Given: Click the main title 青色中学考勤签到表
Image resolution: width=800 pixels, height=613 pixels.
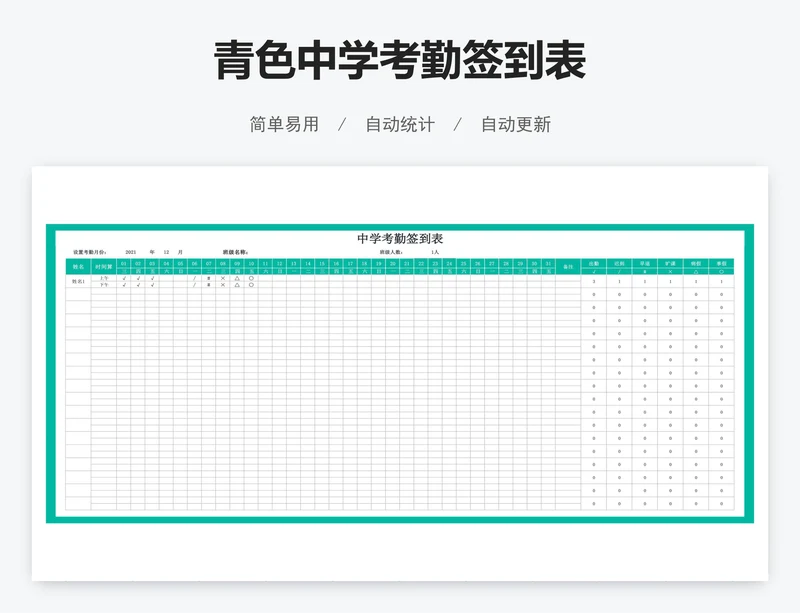Looking at the screenshot, I should (x=399, y=61).
